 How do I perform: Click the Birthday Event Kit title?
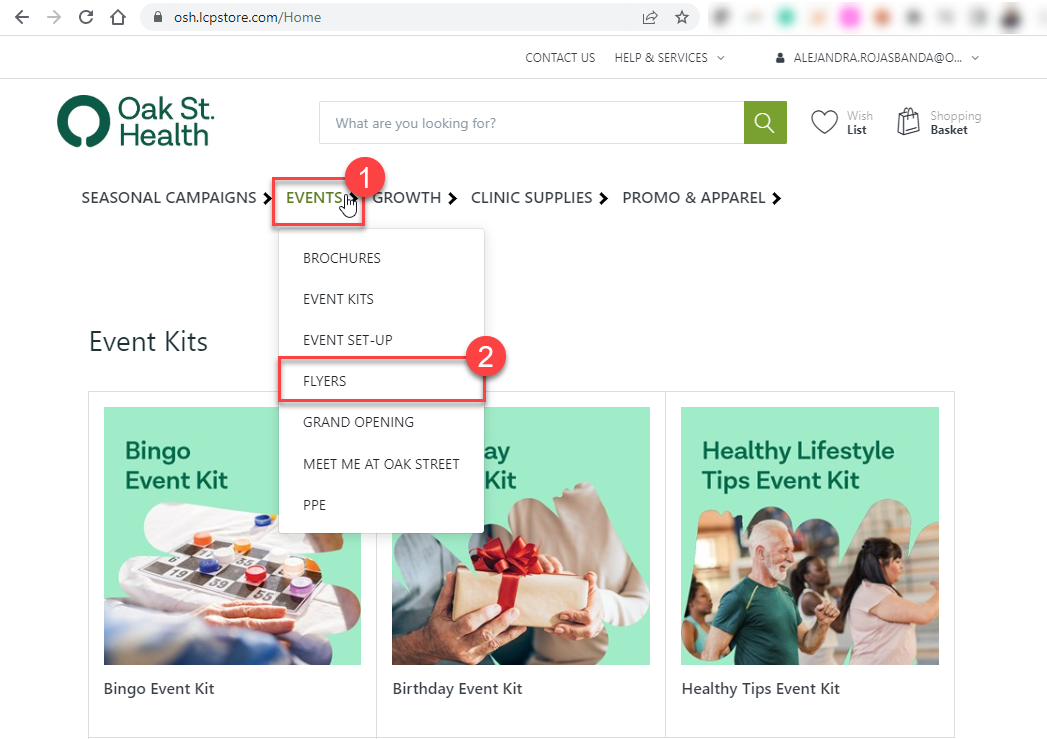[x=457, y=689]
